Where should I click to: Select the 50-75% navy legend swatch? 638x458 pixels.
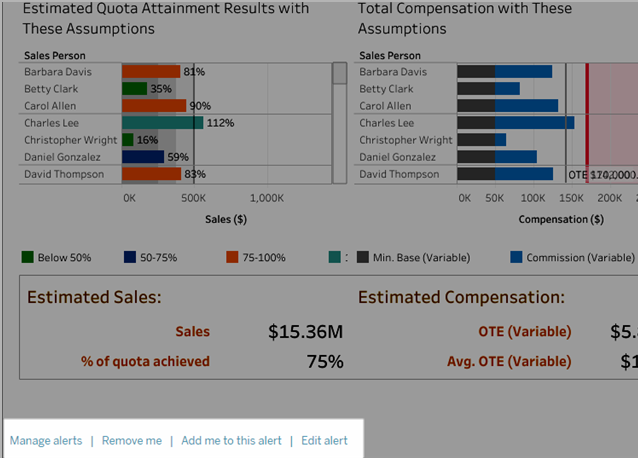point(130,257)
